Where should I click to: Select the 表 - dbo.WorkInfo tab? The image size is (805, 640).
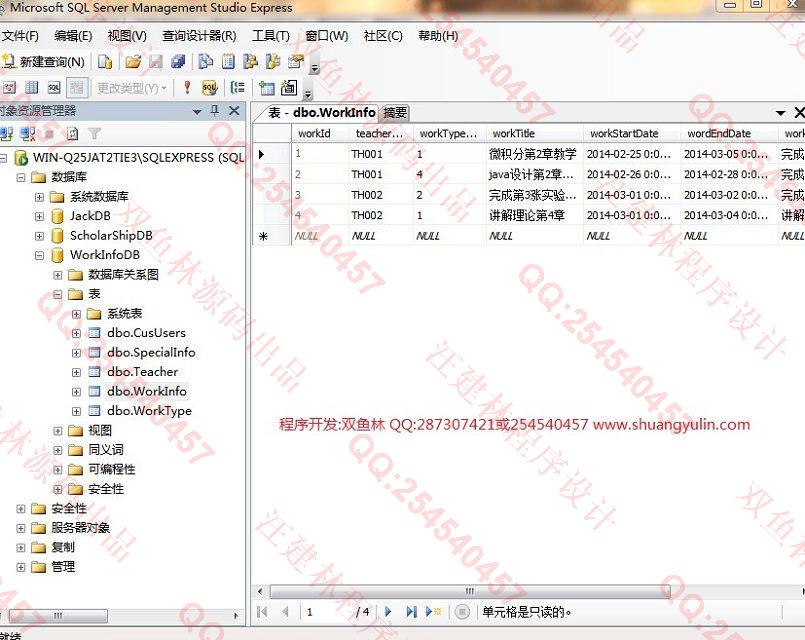pyautogui.click(x=321, y=112)
